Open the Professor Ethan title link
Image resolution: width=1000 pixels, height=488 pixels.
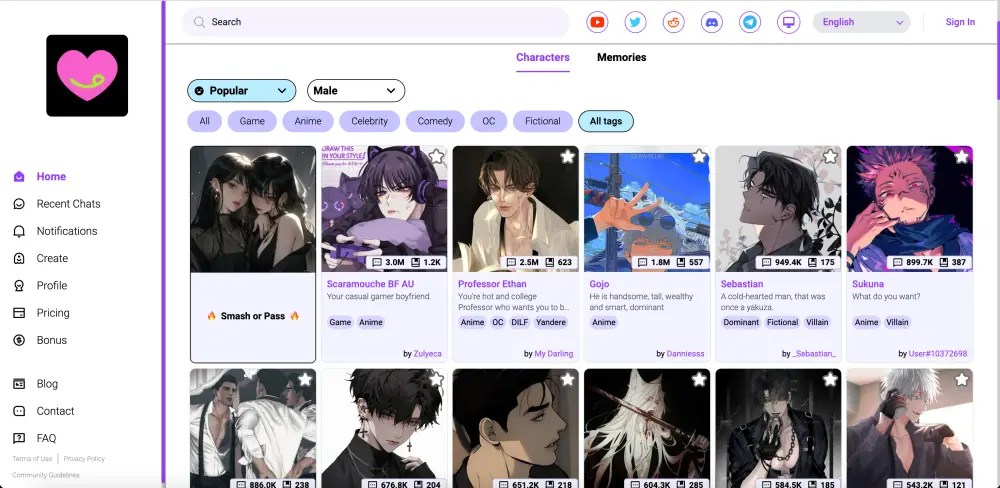(x=492, y=284)
